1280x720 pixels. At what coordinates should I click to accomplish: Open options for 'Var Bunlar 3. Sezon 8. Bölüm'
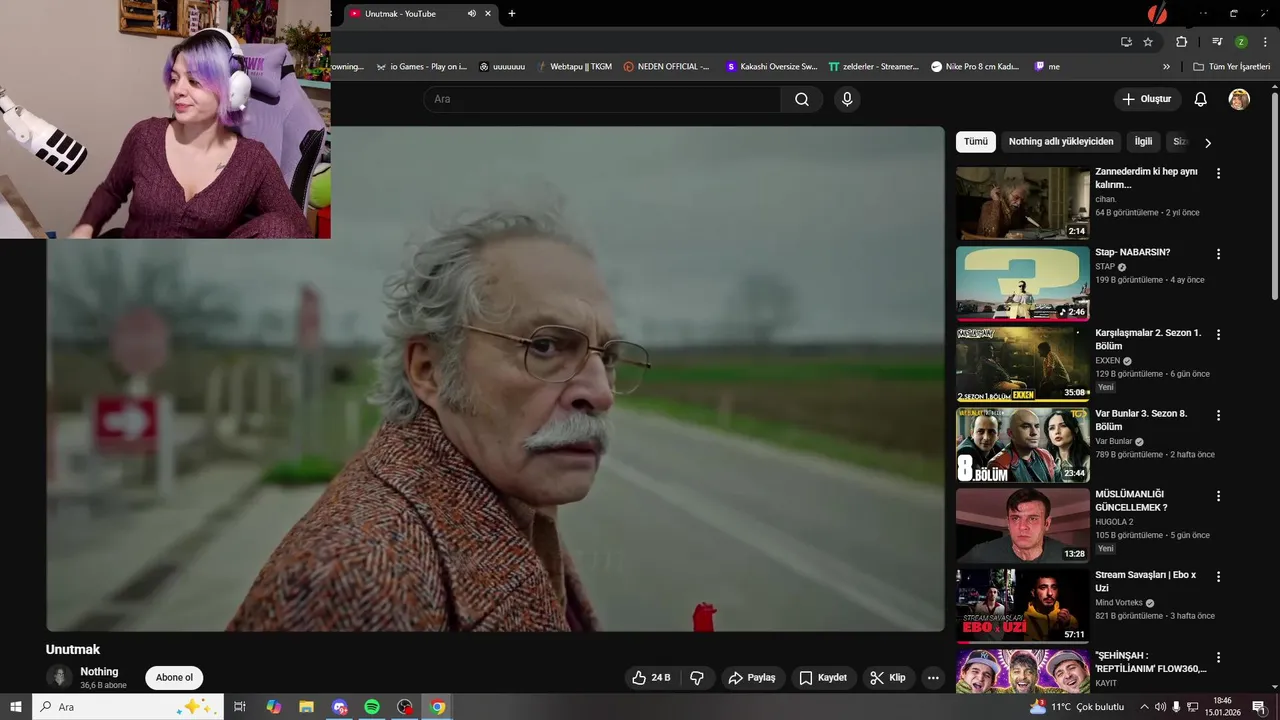click(1218, 415)
